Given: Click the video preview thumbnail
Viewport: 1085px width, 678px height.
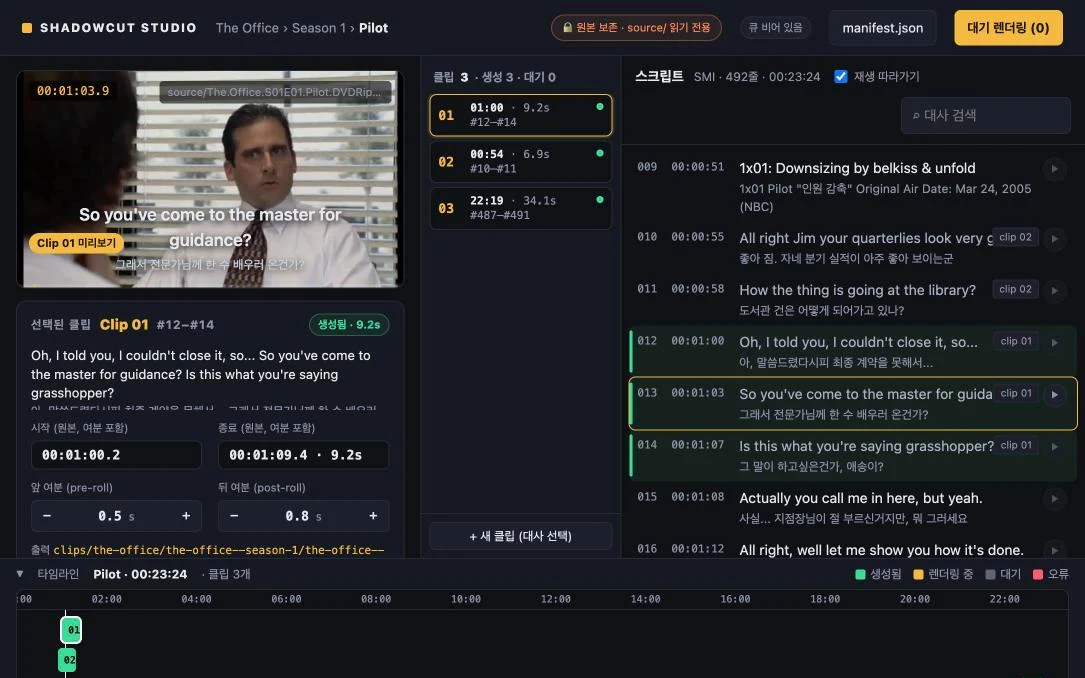Looking at the screenshot, I should (x=210, y=179).
